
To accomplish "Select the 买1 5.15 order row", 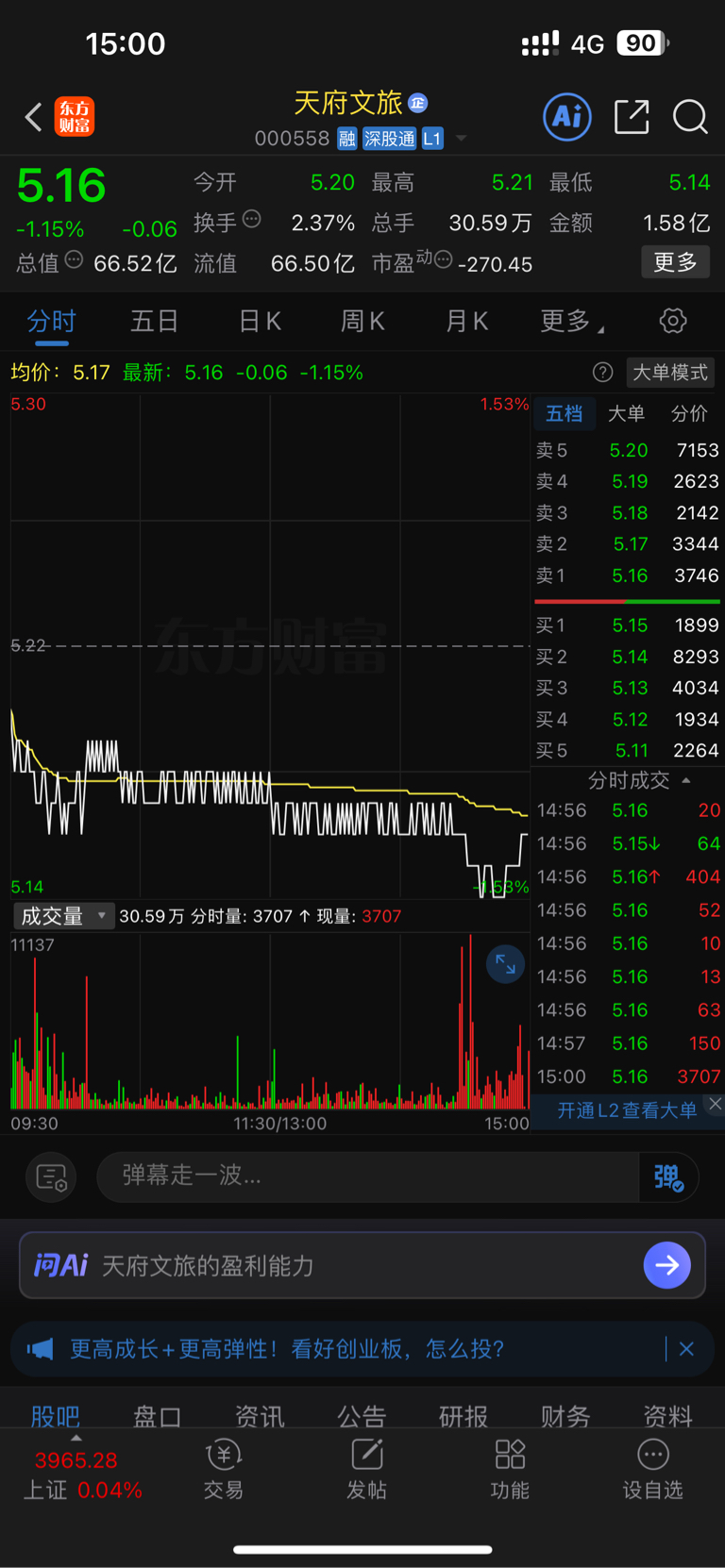I will tap(628, 626).
